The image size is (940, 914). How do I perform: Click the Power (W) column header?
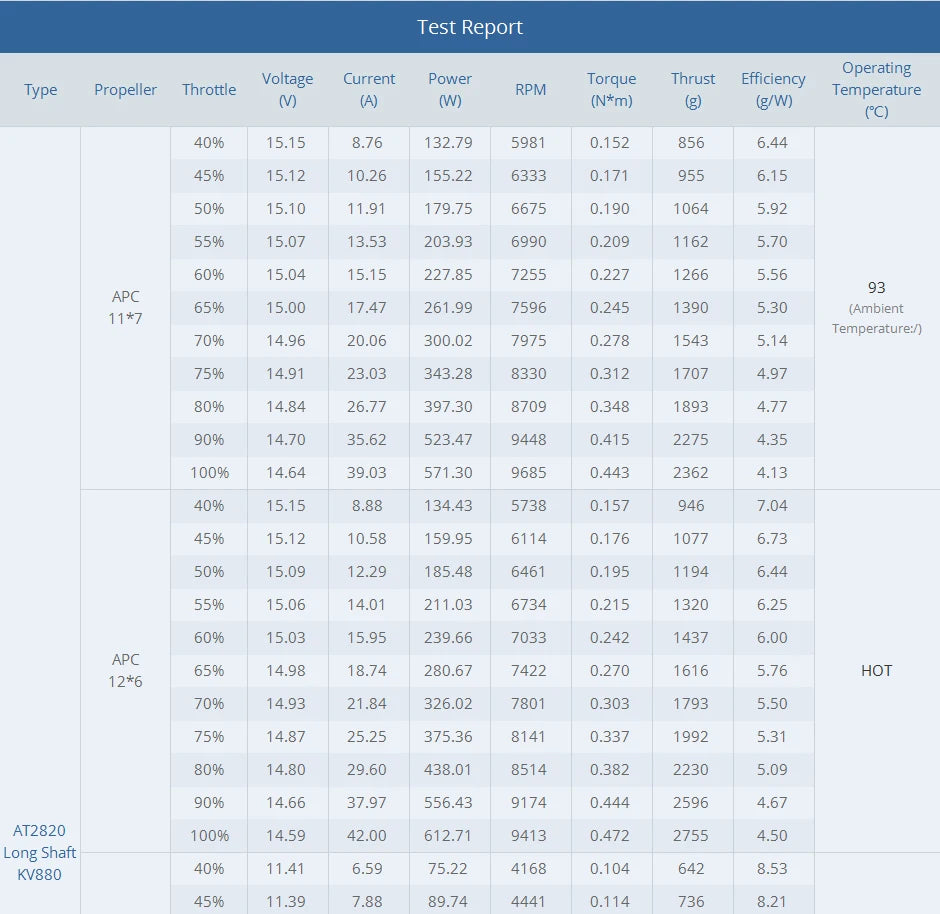click(450, 90)
